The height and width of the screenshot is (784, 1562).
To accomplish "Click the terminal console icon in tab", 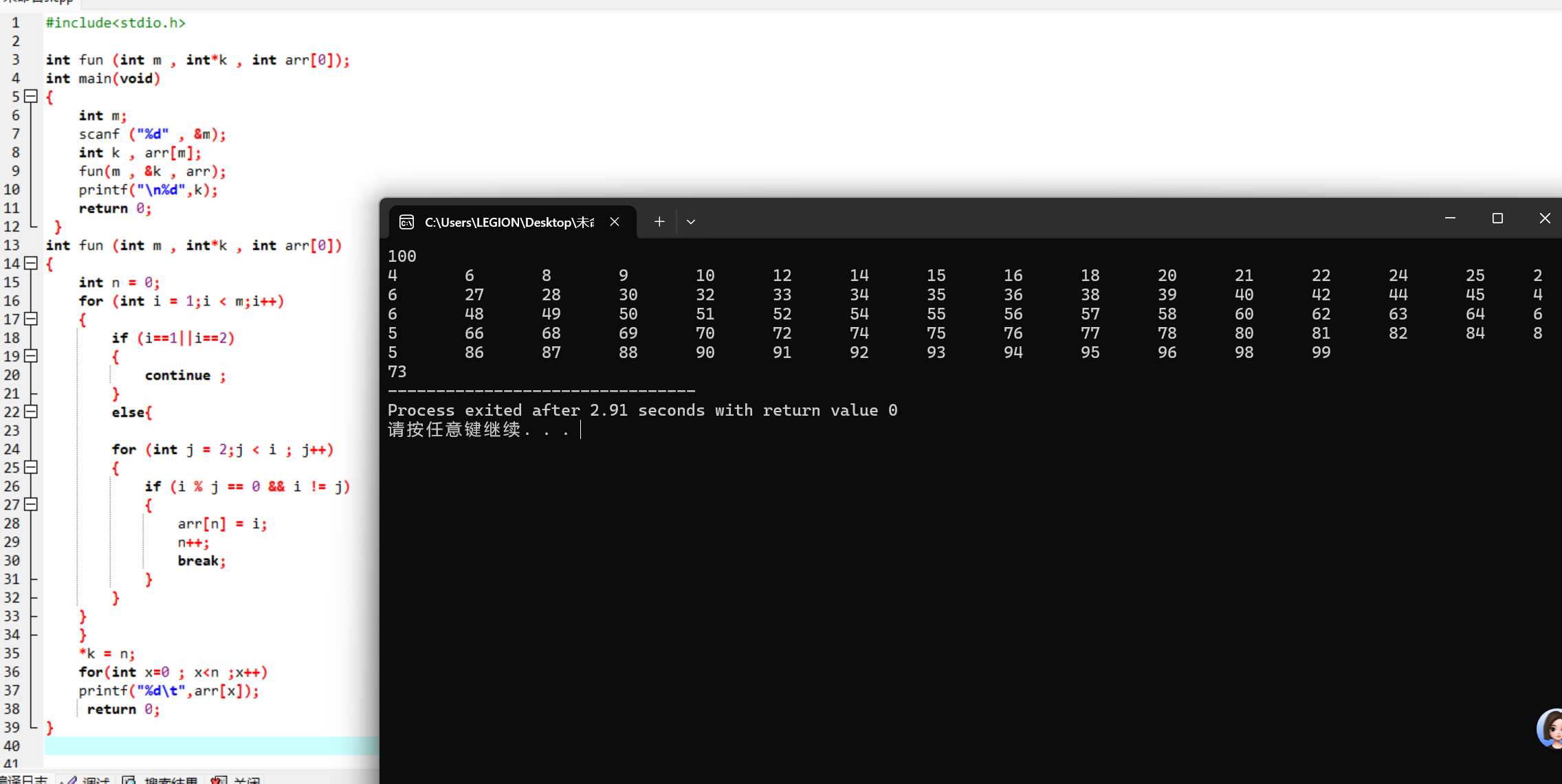I will [x=406, y=221].
